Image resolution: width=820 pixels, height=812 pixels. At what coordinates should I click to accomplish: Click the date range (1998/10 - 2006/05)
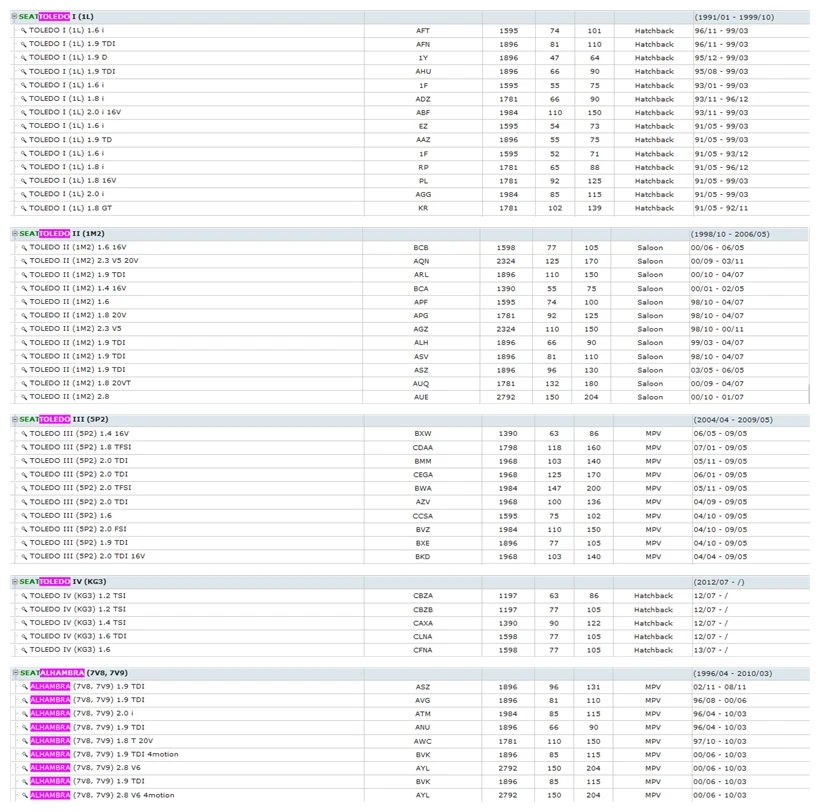(730, 234)
